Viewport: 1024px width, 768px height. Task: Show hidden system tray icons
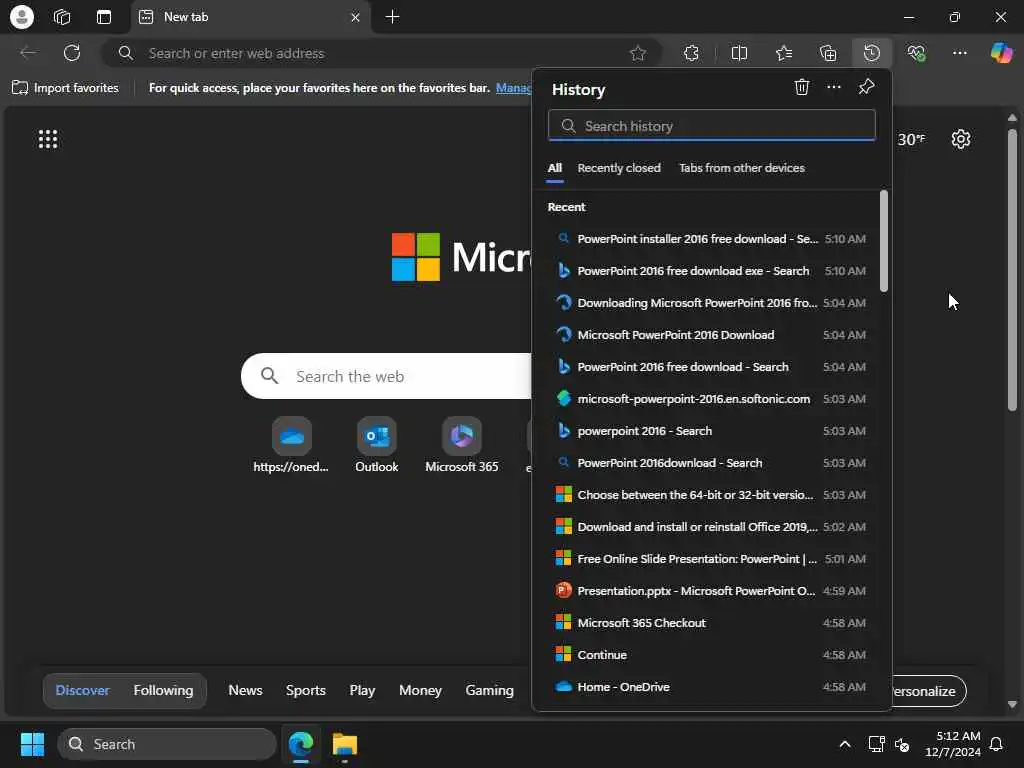click(844, 744)
